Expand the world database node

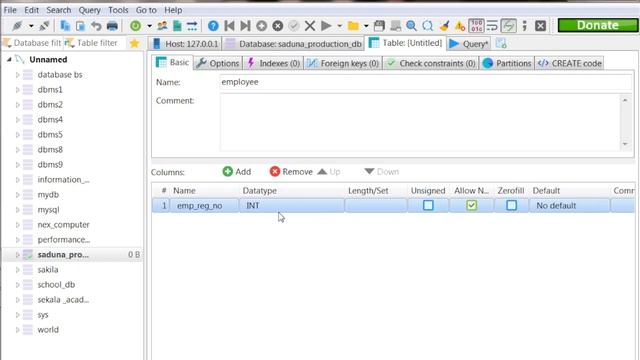click(x=17, y=330)
